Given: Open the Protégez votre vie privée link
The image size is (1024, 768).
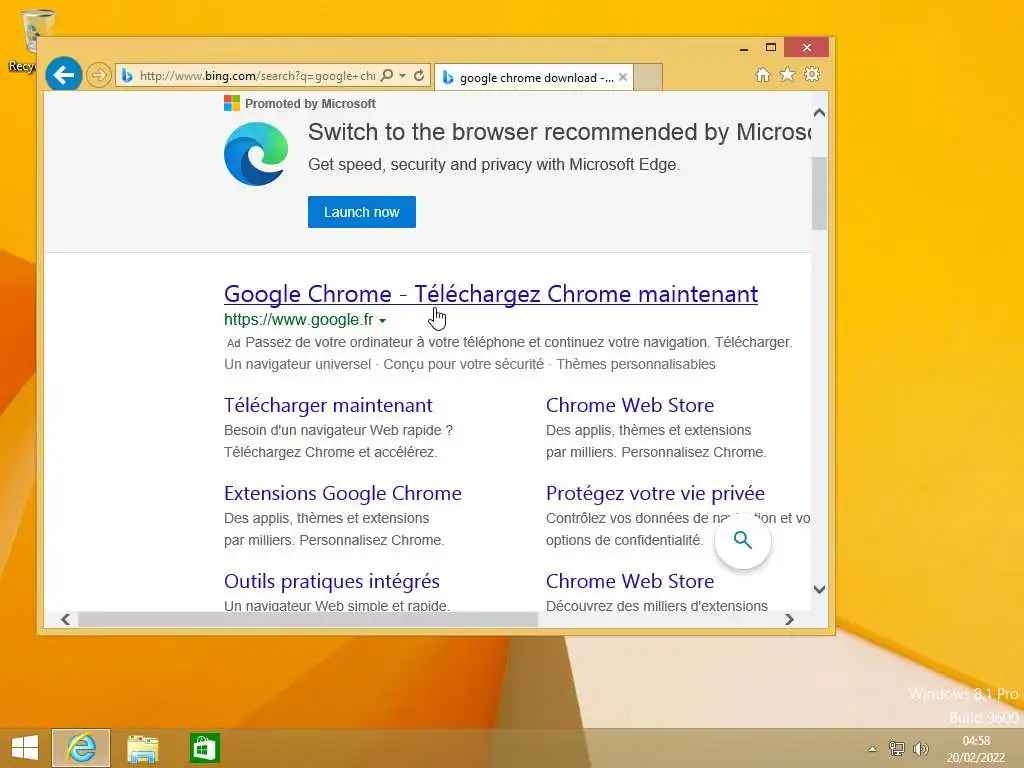Looking at the screenshot, I should click(655, 493).
